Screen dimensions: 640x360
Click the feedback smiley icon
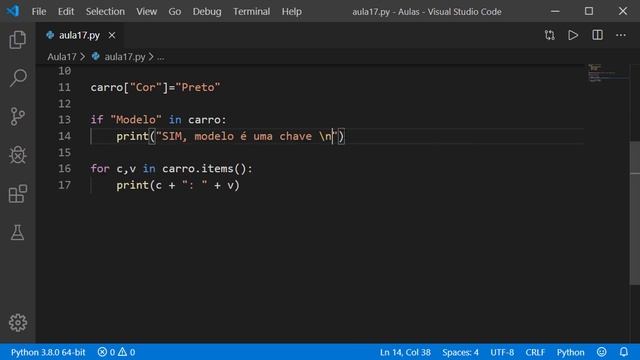click(x=602, y=352)
